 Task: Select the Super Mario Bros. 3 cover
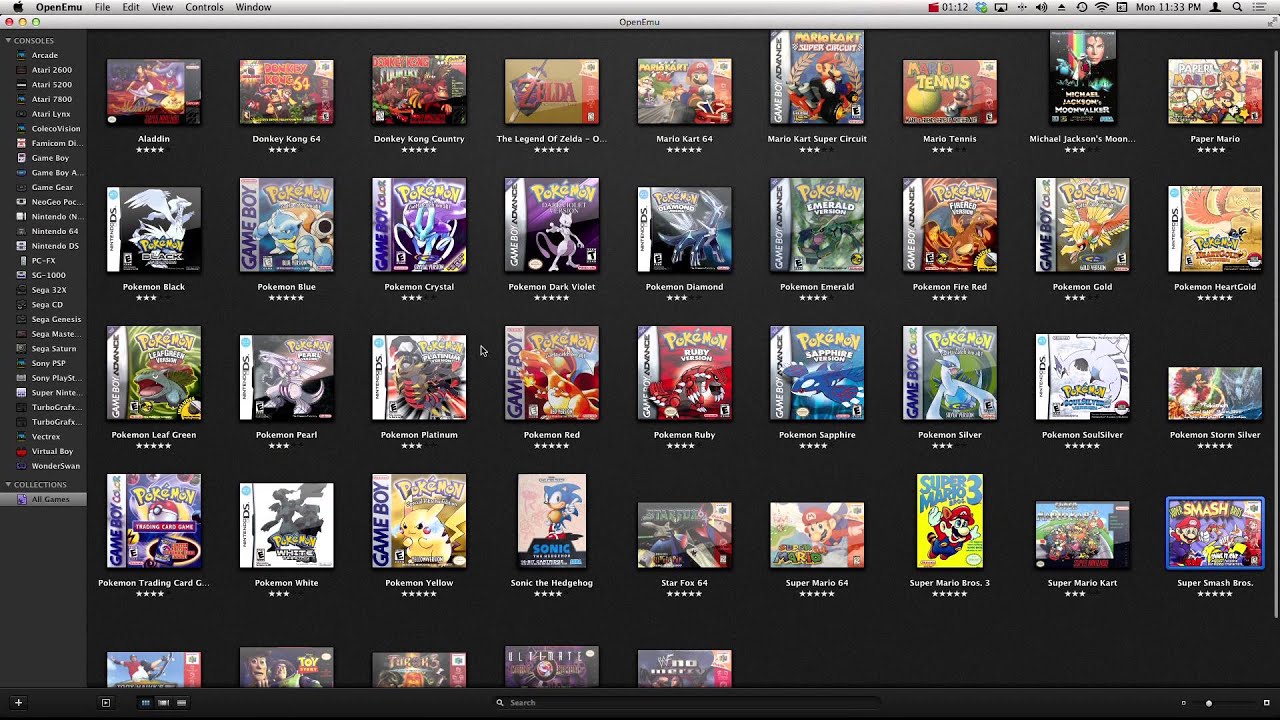coord(950,521)
